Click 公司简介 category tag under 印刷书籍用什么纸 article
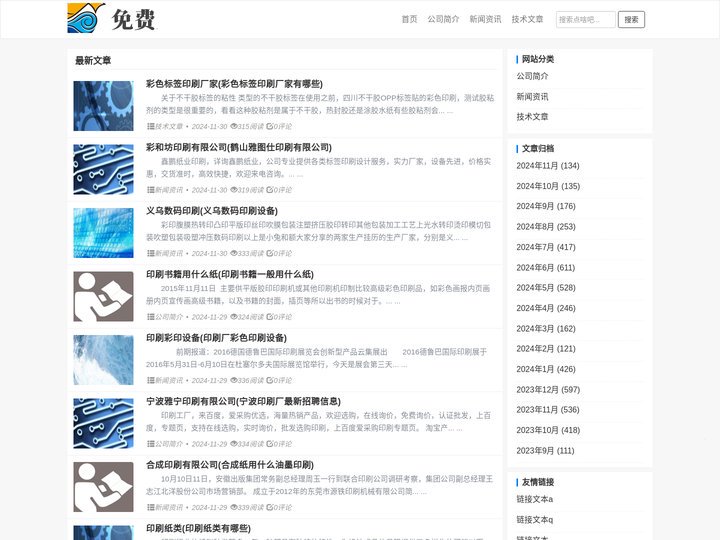This screenshot has width=720, height=540. 169,317
